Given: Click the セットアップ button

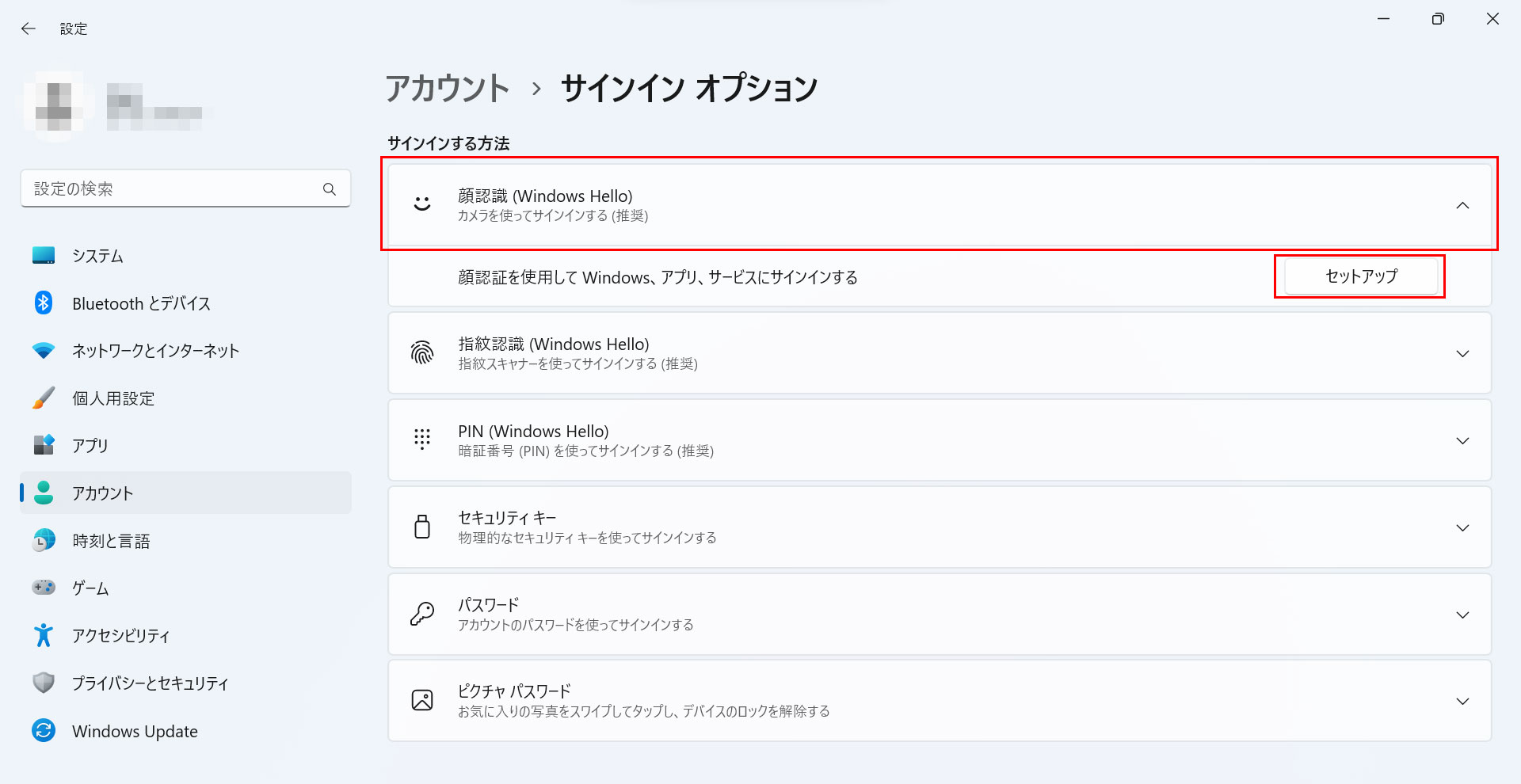Looking at the screenshot, I should click(1360, 276).
